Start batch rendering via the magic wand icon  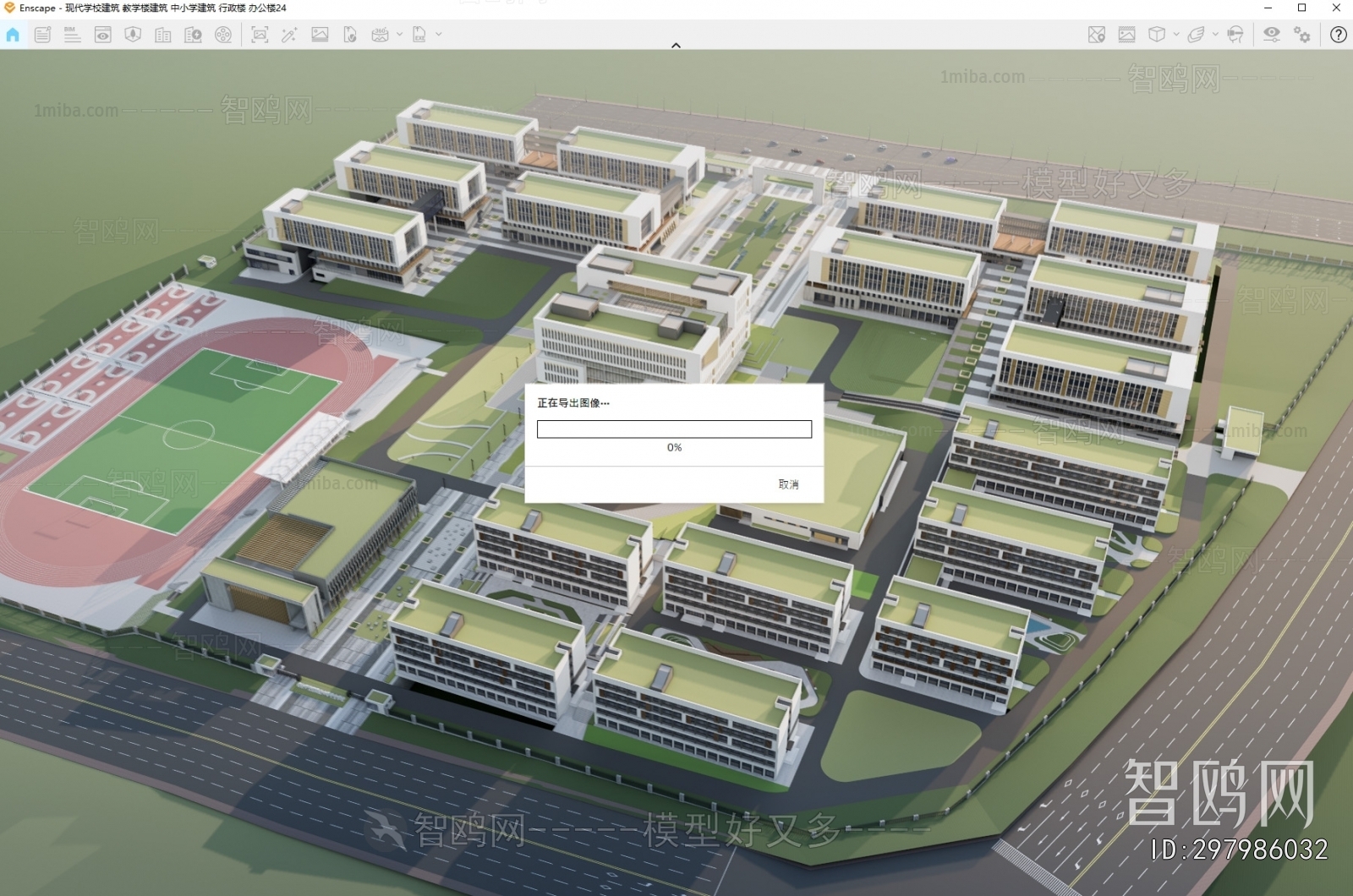coord(290,36)
